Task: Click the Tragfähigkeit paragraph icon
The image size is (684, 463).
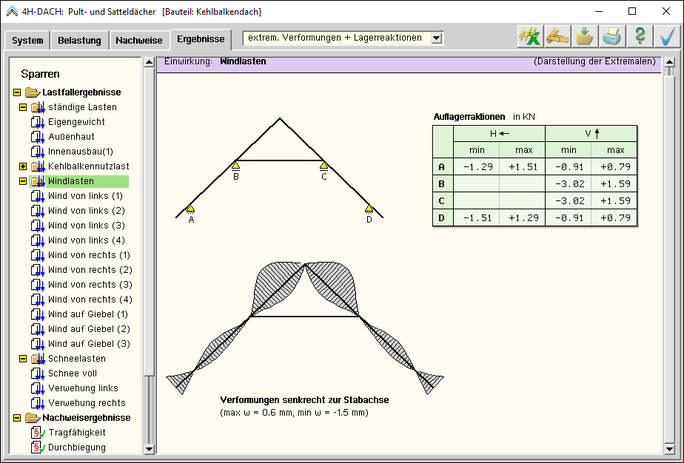Action: pyautogui.click(x=38, y=432)
